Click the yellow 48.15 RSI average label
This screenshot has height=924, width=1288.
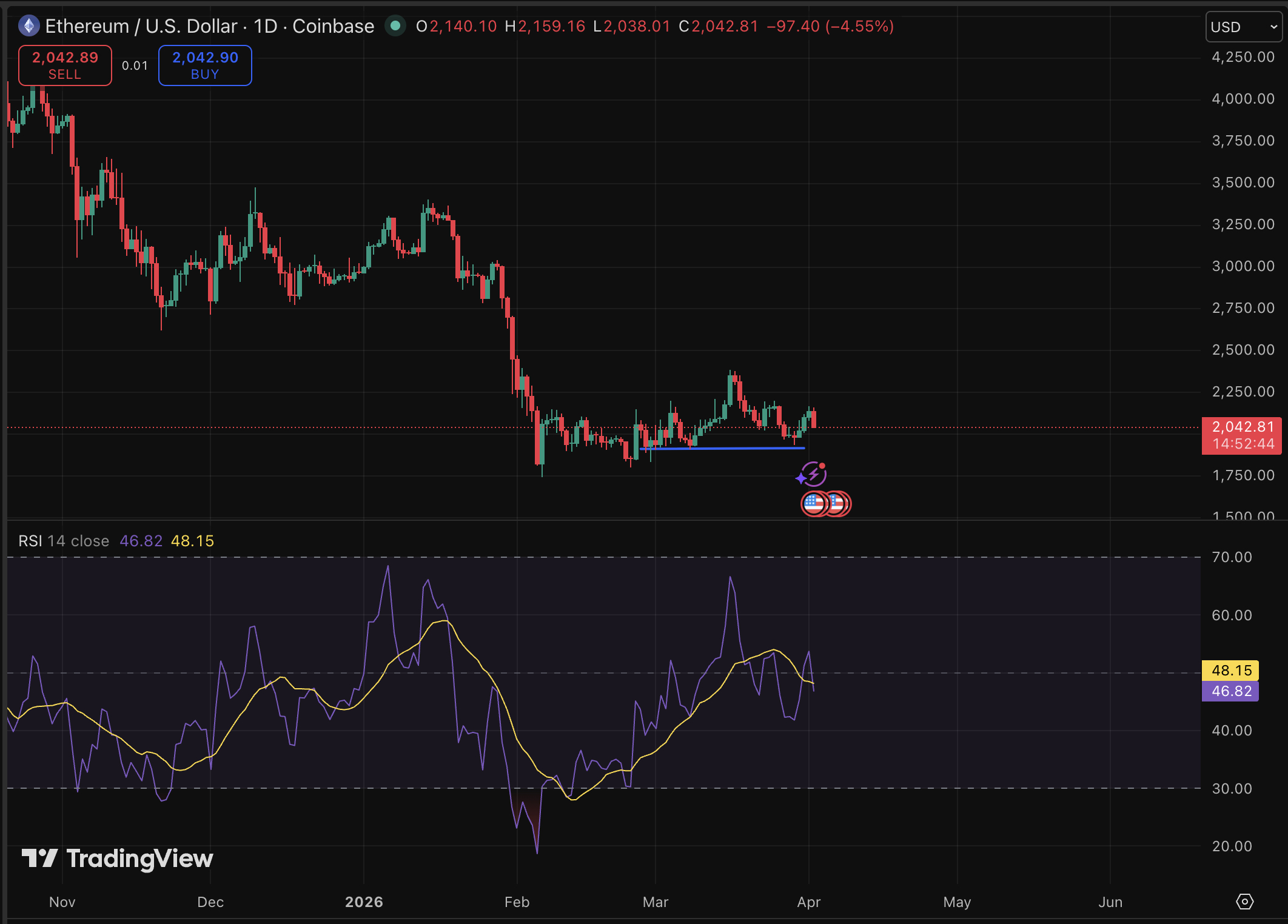coord(1230,670)
